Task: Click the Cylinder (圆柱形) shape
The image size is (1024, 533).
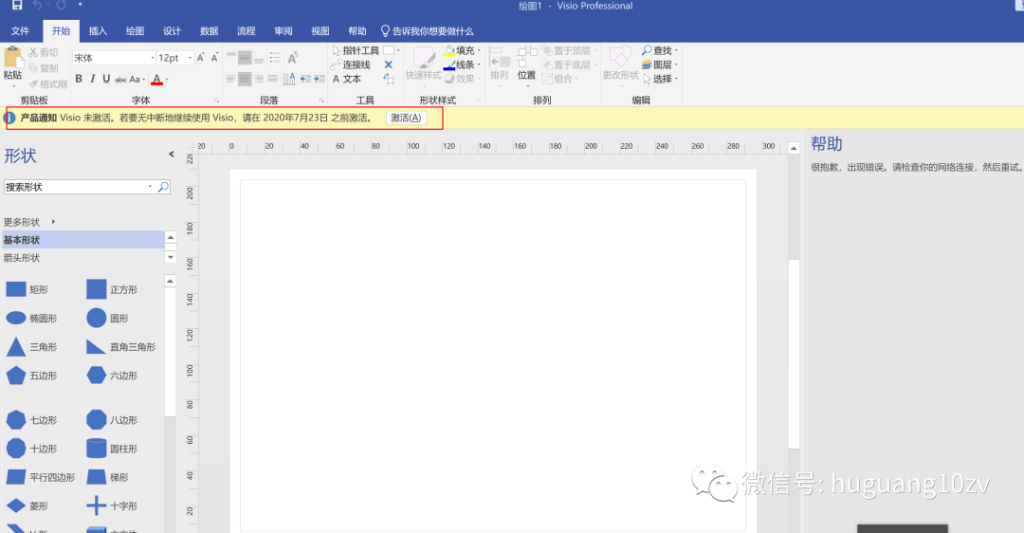Action: [x=112, y=449]
